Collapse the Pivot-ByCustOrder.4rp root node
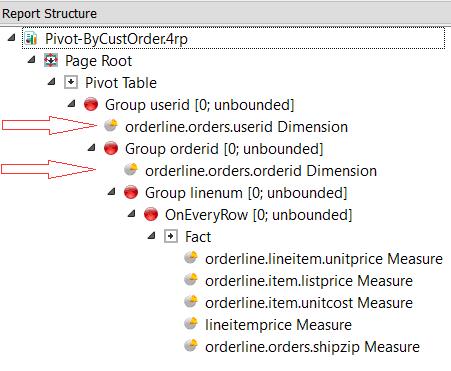451x371 pixels. click(12, 38)
